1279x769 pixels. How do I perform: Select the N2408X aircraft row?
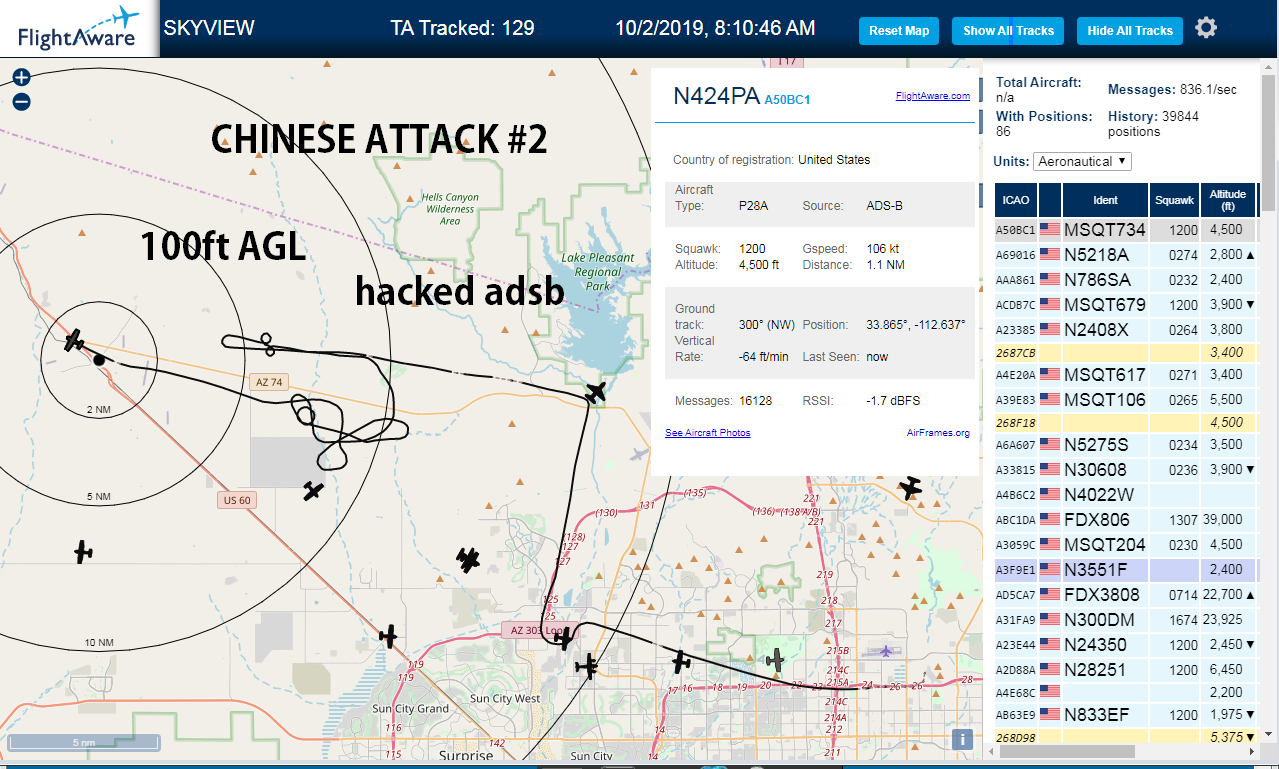tap(1127, 328)
